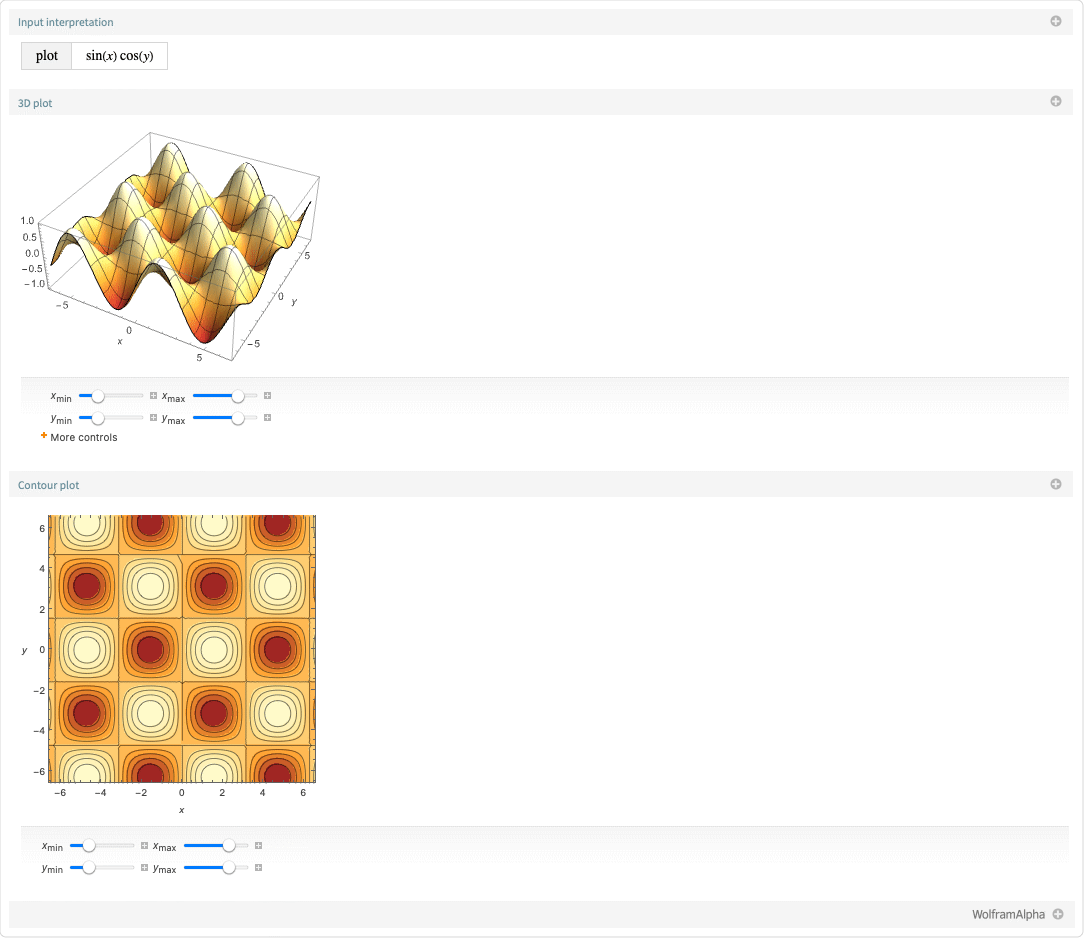This screenshot has width=1084, height=938.
Task: Click the contour plot image
Action: pos(181,648)
